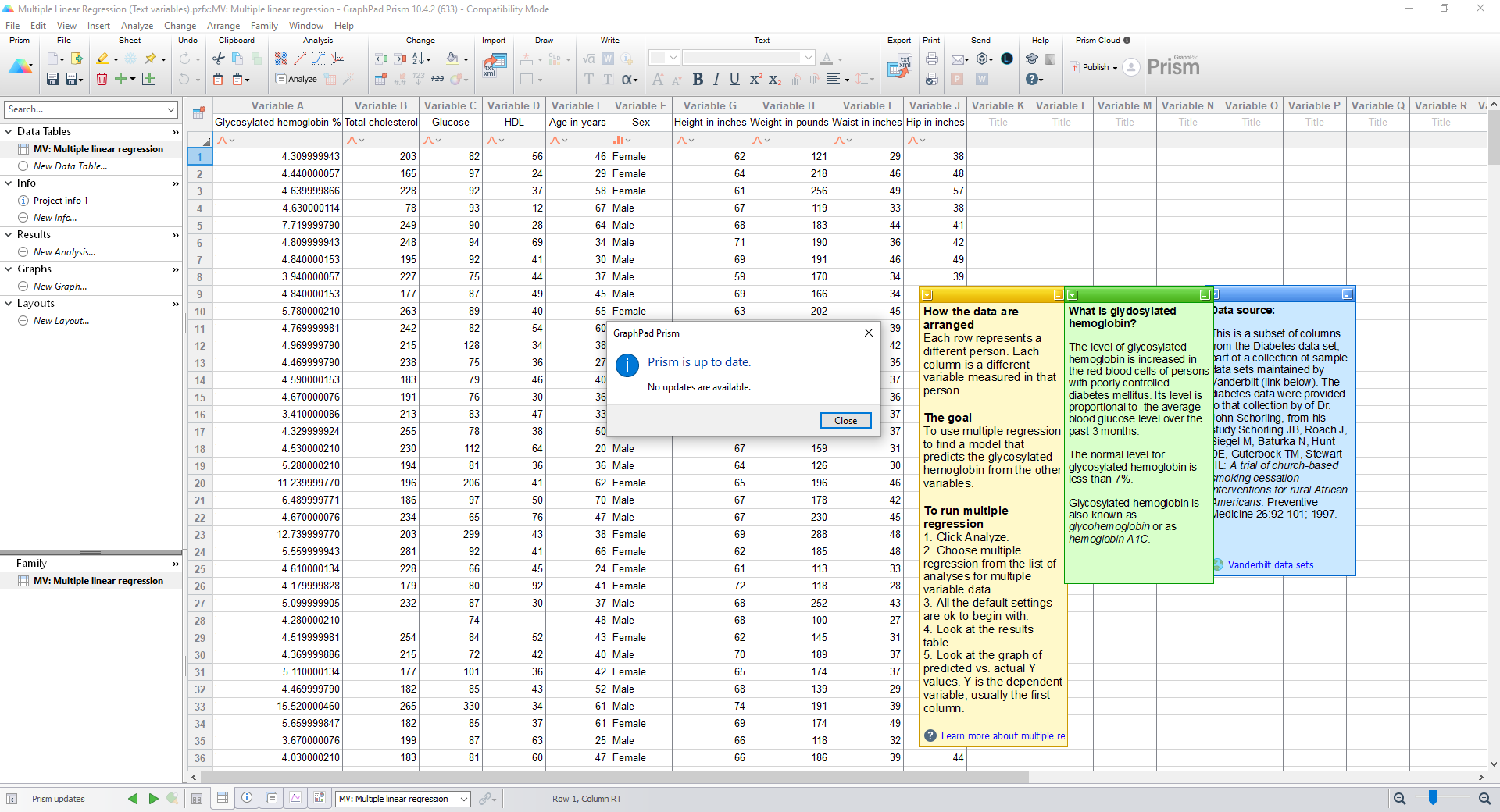The height and width of the screenshot is (812, 1500).
Task: Click the Info sheet icon in status bar
Action: pos(247,798)
